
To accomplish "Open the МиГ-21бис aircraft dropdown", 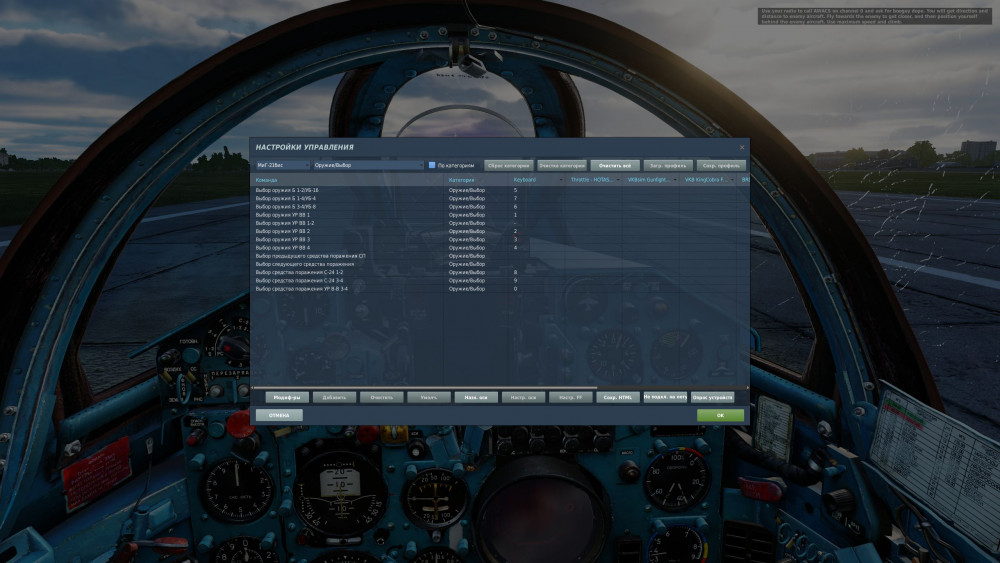I will click(282, 165).
